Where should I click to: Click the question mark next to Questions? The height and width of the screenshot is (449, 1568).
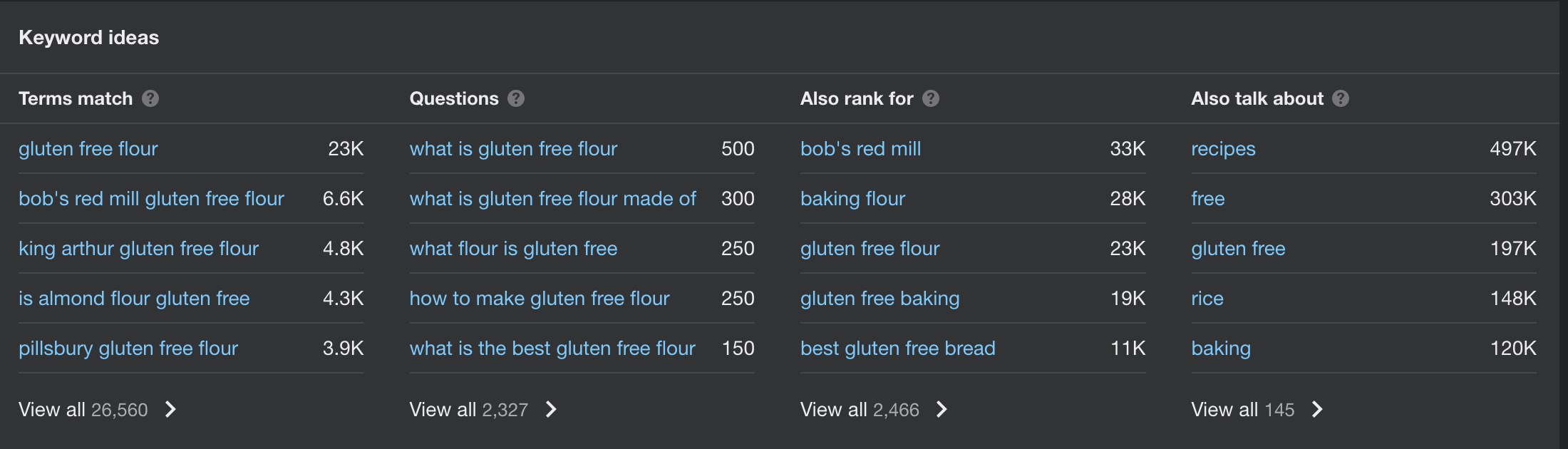(516, 98)
